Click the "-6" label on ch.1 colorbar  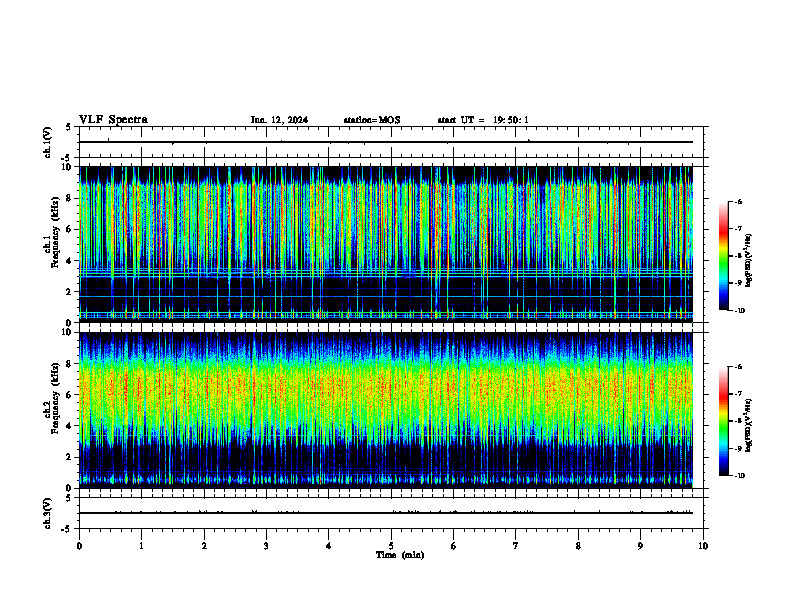(738, 202)
